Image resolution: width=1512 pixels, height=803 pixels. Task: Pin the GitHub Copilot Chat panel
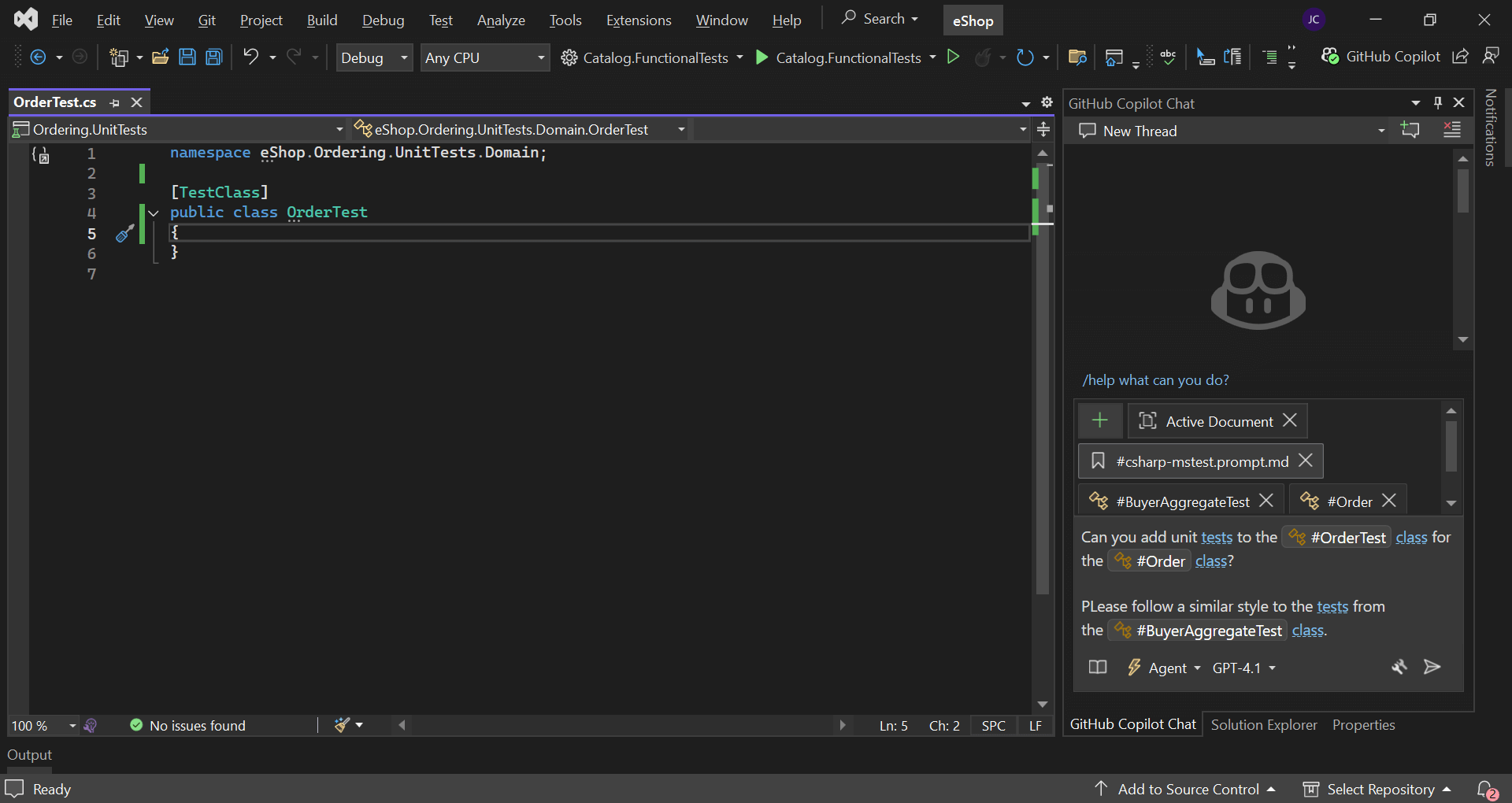(x=1437, y=102)
